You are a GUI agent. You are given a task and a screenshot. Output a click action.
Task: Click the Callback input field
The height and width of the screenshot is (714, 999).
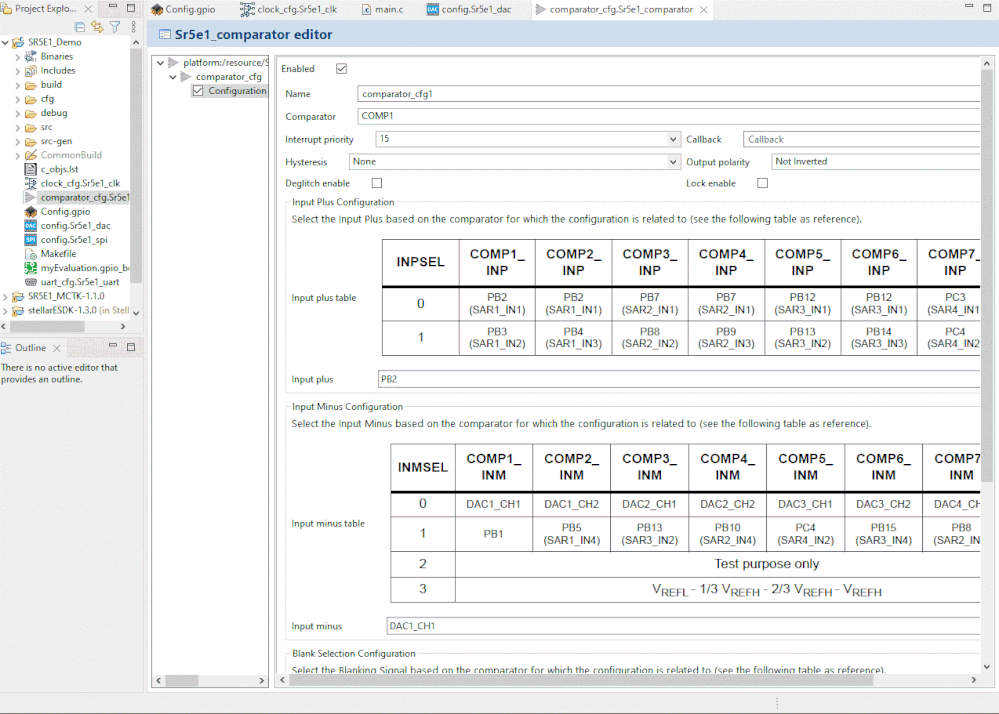point(861,139)
